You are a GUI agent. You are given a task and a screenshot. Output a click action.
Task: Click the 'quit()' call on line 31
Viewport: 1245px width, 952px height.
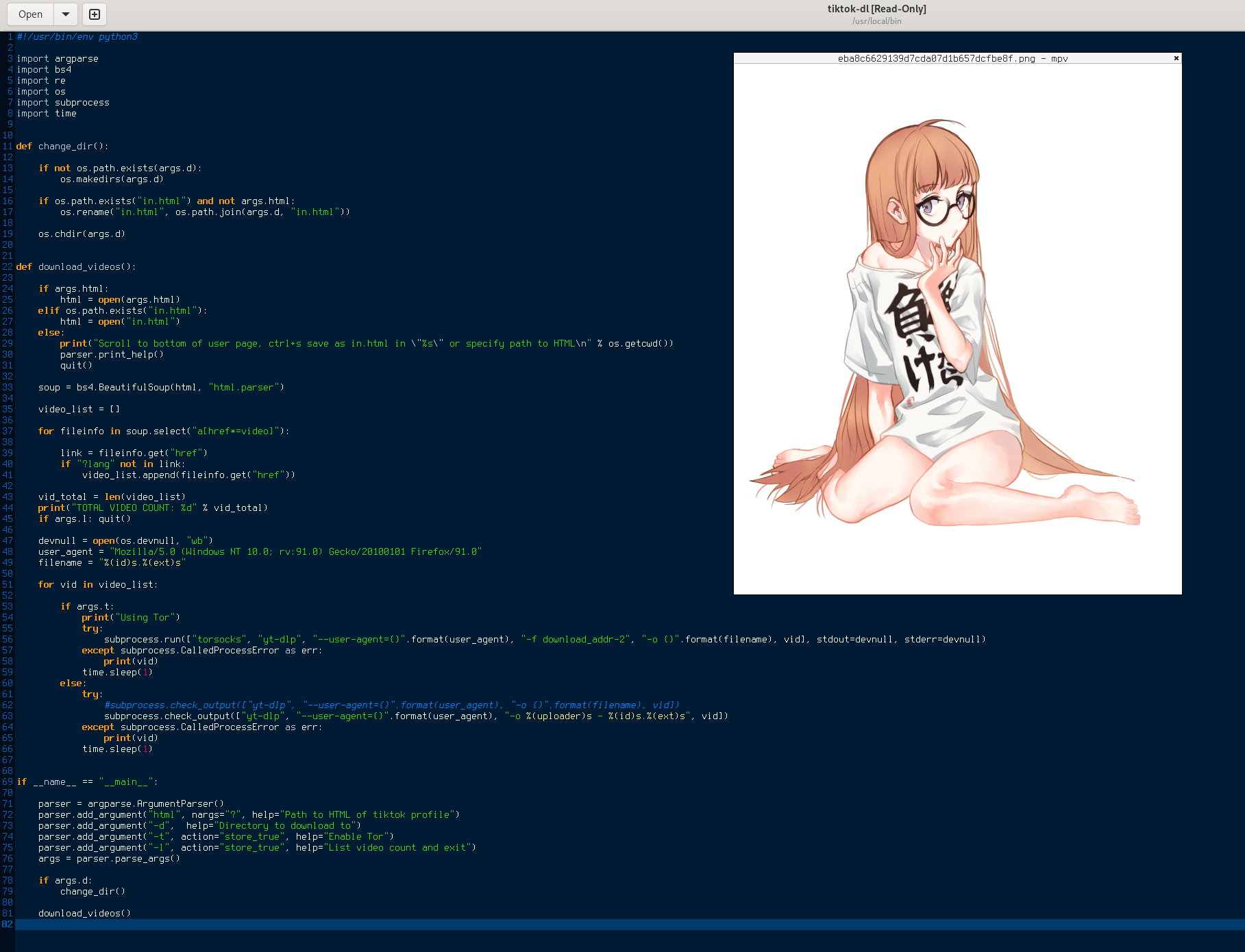[76, 366]
